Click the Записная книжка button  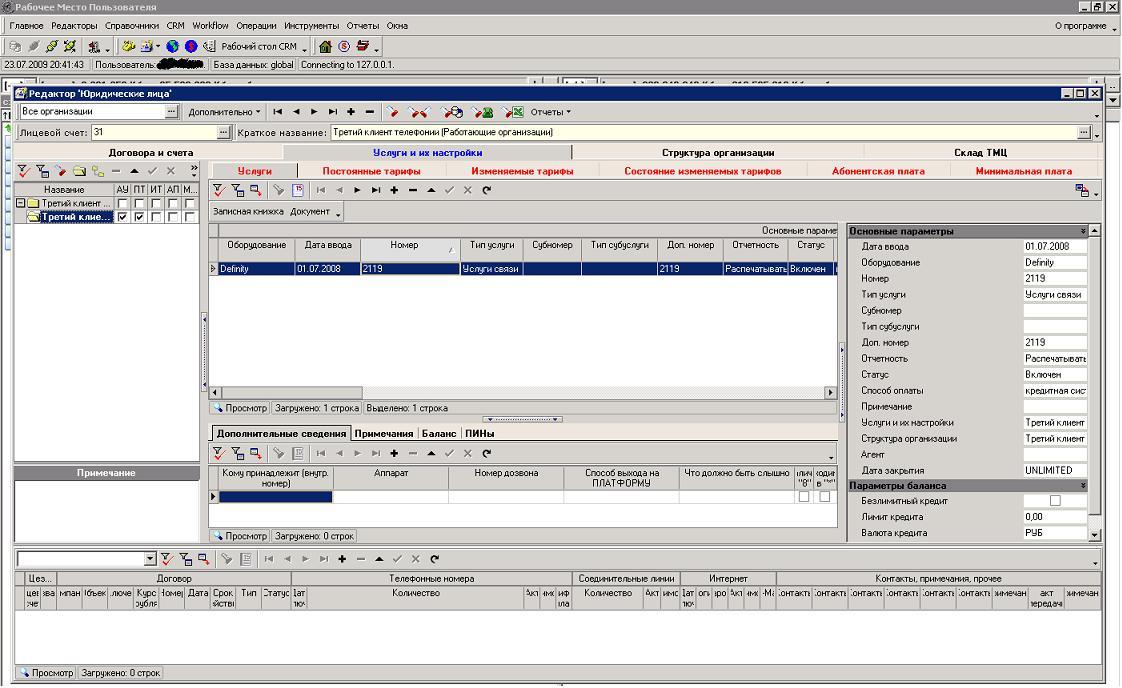click(248, 212)
